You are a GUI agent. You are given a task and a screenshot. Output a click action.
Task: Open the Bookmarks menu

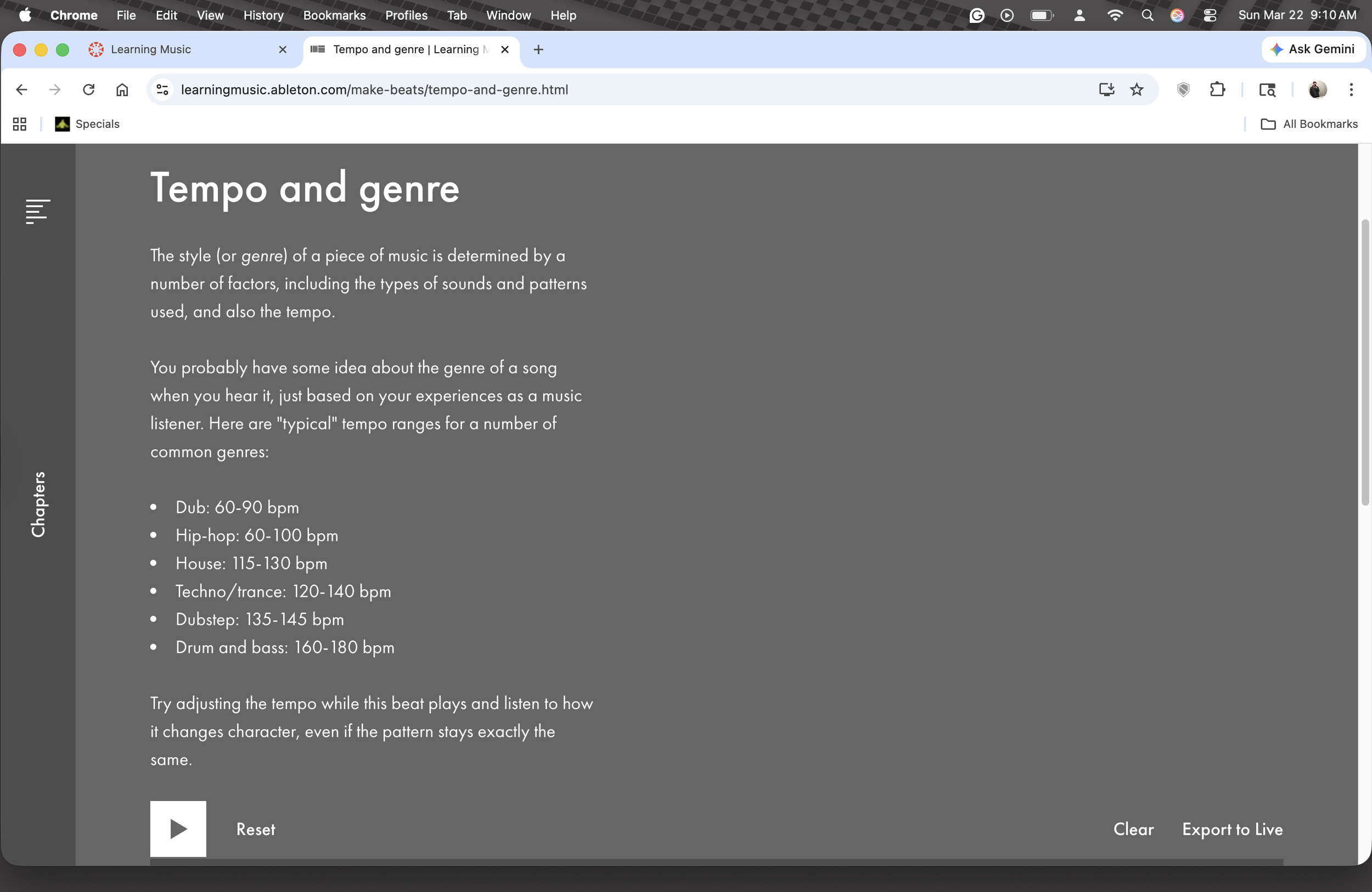coord(334,15)
